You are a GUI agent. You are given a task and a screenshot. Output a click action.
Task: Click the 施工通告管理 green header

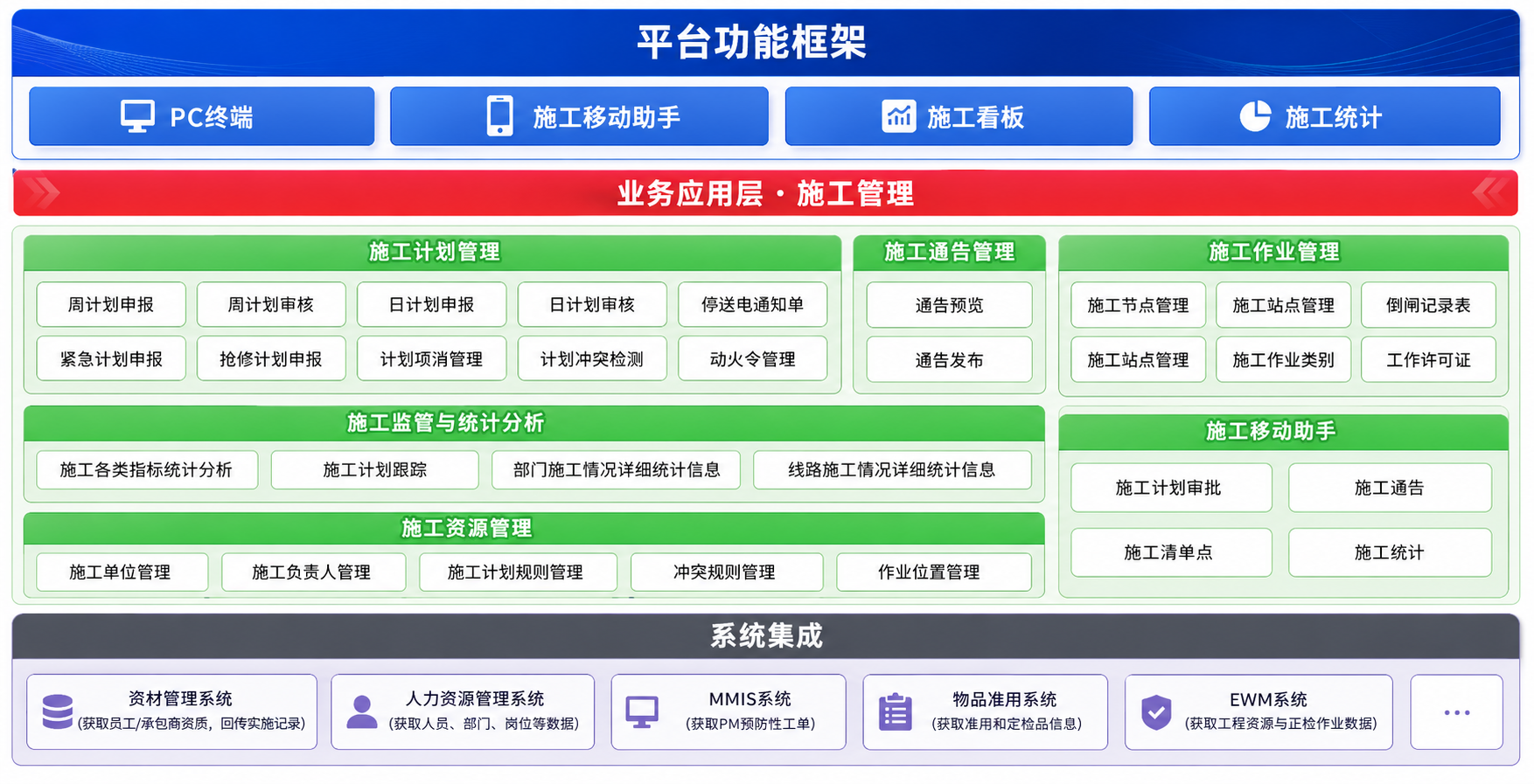tap(949, 252)
